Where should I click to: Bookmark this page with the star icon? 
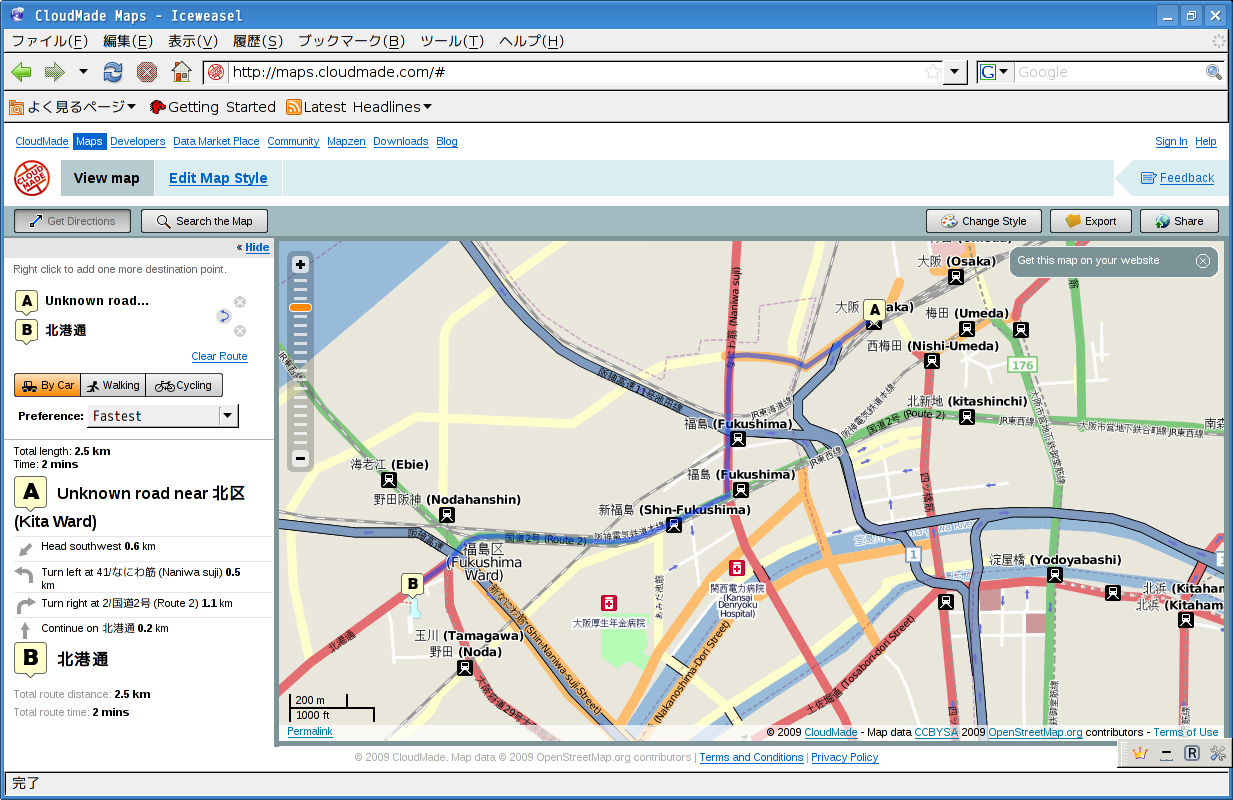pos(933,72)
